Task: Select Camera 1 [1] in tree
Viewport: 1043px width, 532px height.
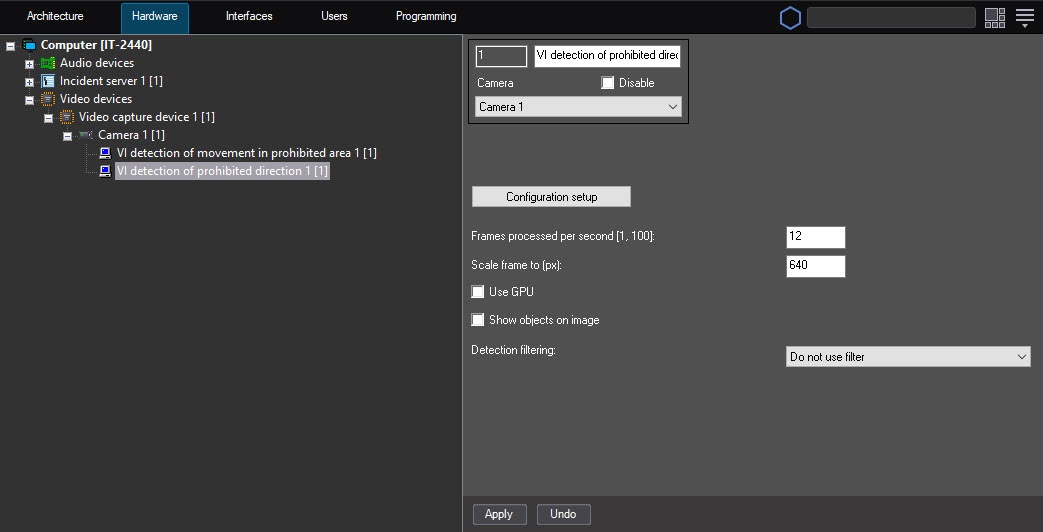Action: click(131, 135)
